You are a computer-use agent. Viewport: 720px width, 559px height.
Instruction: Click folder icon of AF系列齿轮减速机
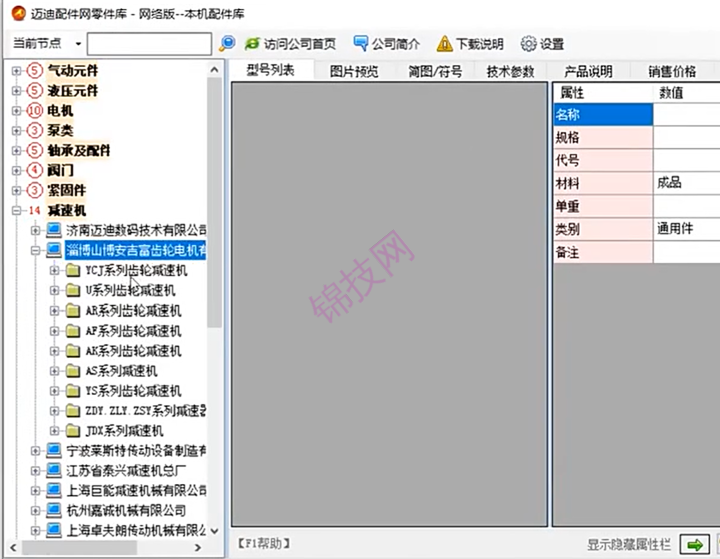click(73, 331)
